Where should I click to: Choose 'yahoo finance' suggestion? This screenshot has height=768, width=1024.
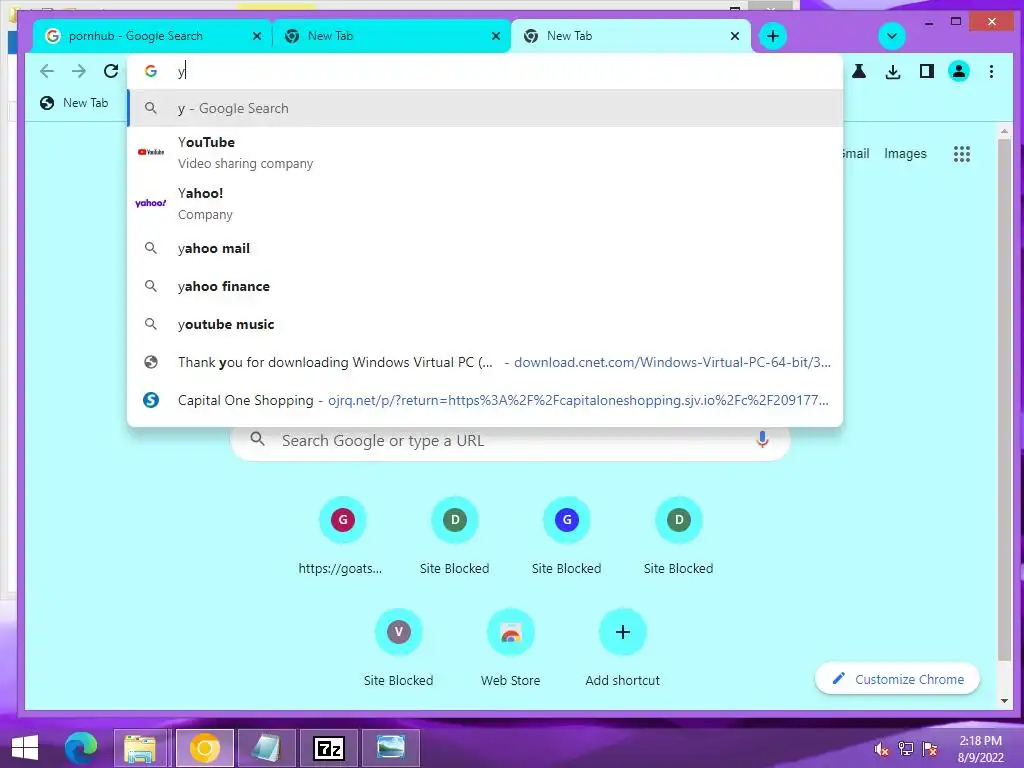pyautogui.click(x=485, y=286)
